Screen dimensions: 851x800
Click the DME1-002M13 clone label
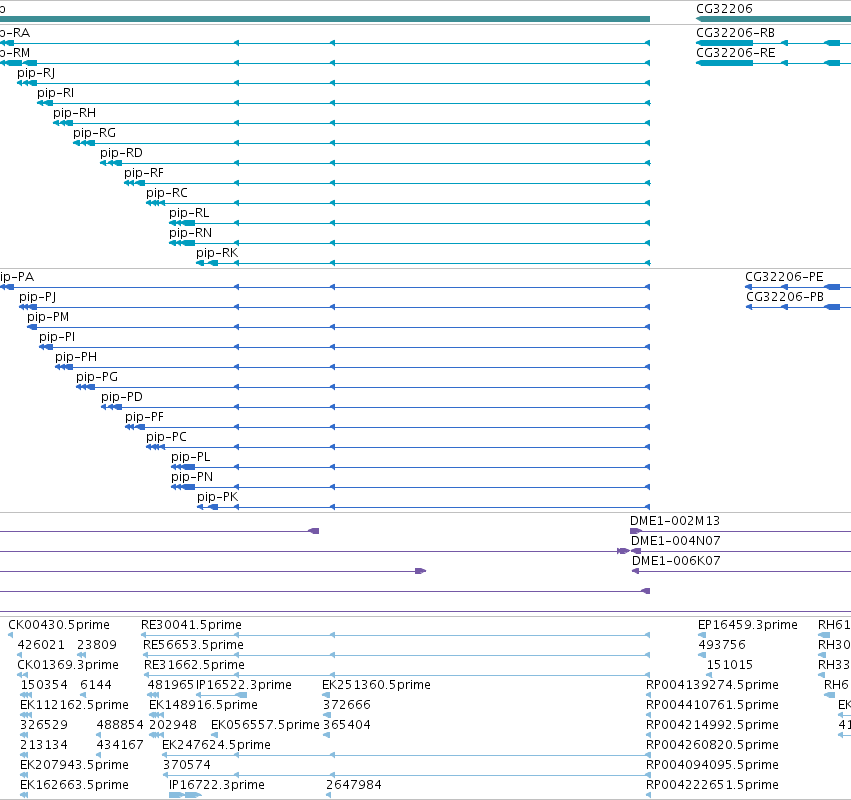675,521
